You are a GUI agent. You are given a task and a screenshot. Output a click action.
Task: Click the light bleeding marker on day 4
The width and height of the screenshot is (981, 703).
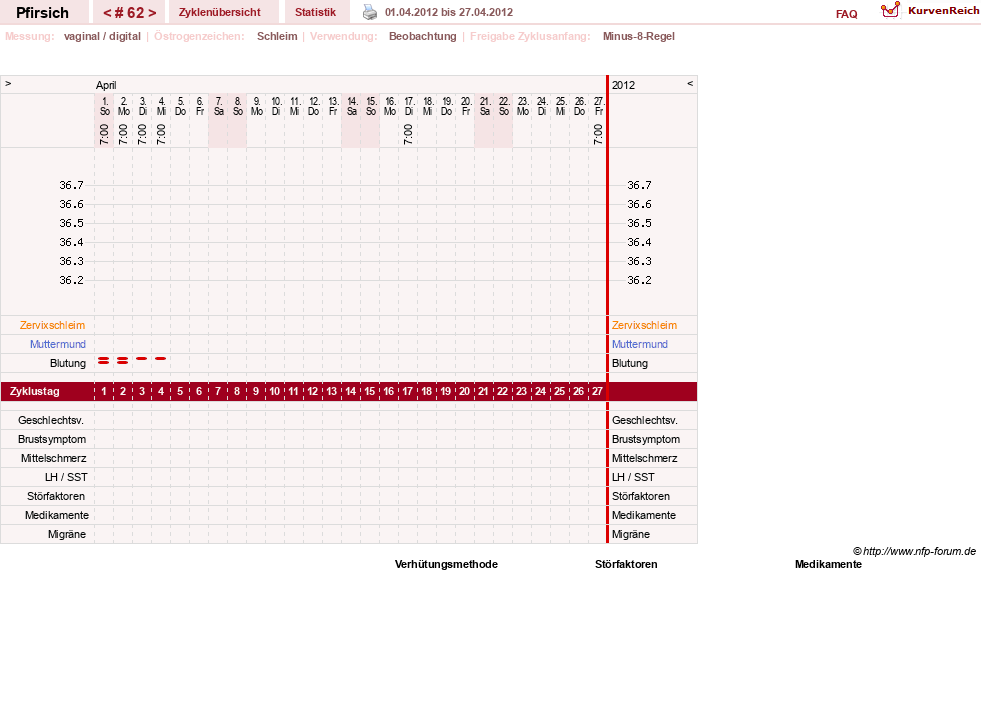161,358
